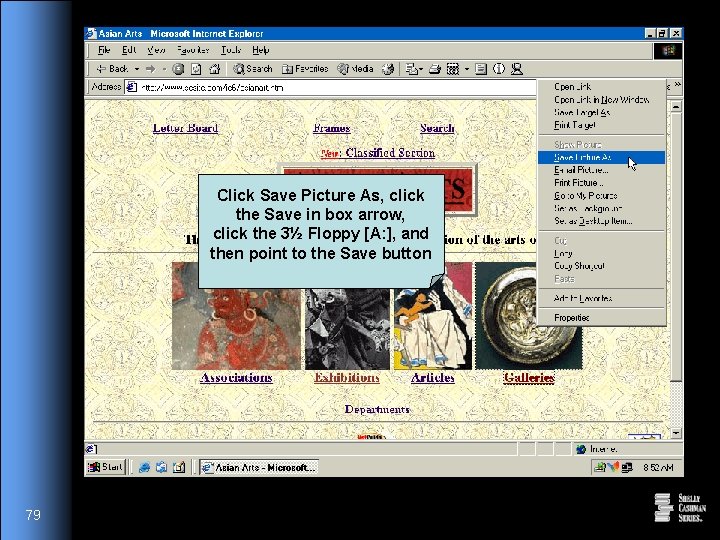This screenshot has width=720, height=540.
Task: Open the Mail button dropdown arrow
Action: pos(421,69)
